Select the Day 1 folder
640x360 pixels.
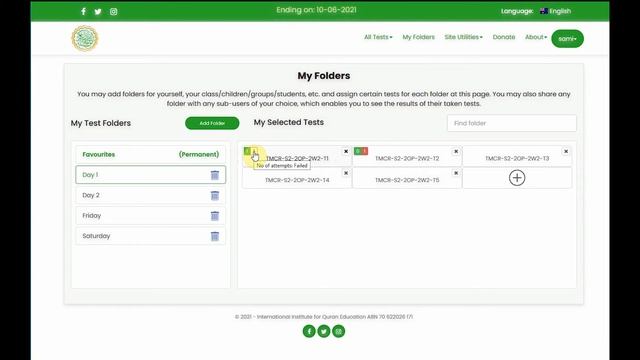[151, 175]
